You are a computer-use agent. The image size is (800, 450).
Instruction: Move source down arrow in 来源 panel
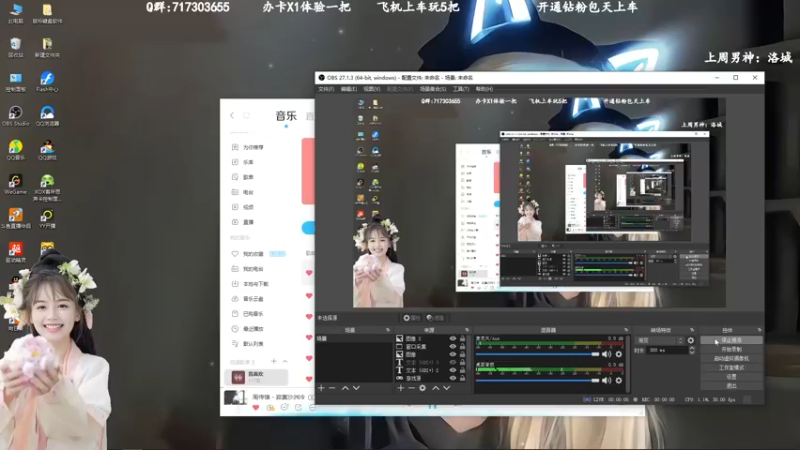446,388
